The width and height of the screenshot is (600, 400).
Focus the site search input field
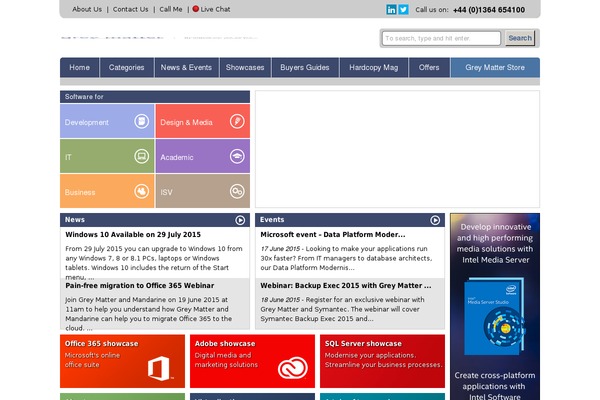441,38
